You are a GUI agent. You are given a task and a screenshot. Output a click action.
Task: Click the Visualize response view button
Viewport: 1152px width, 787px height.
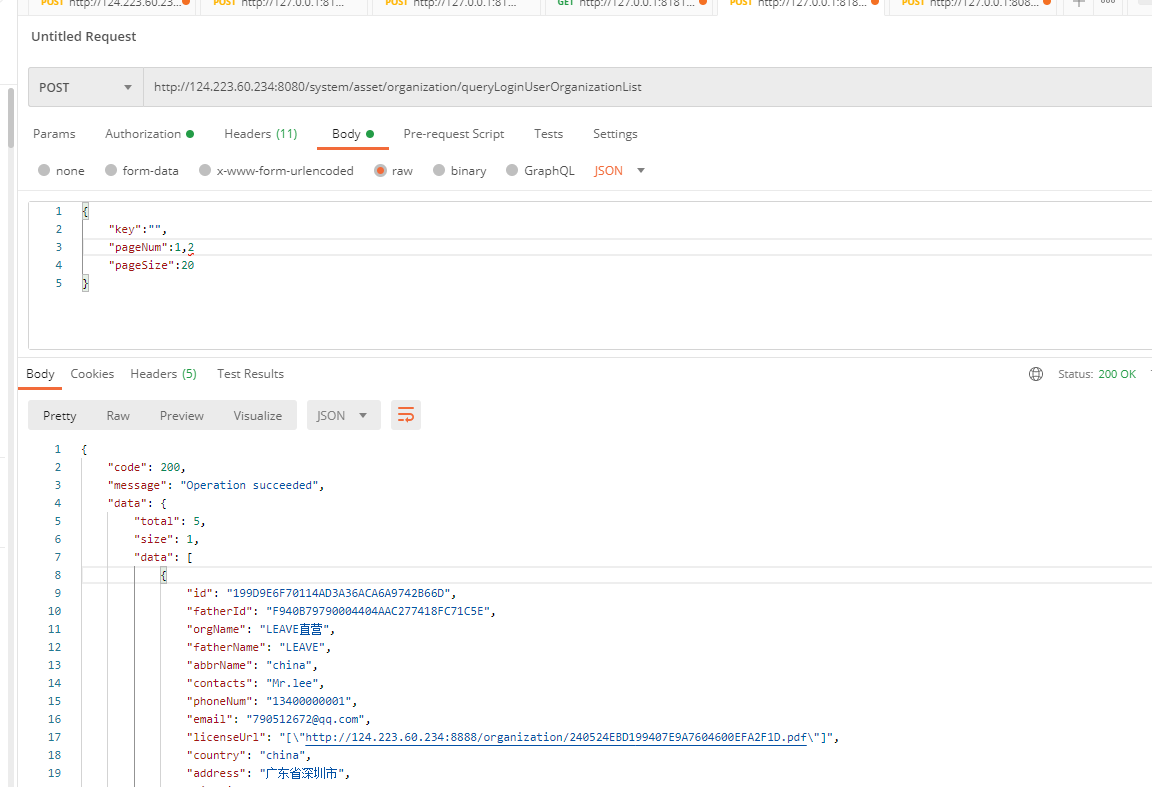257,416
